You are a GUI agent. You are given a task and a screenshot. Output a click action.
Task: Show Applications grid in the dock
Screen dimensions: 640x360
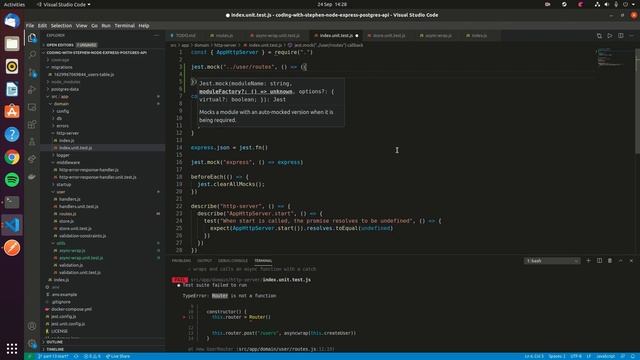pos(12,348)
